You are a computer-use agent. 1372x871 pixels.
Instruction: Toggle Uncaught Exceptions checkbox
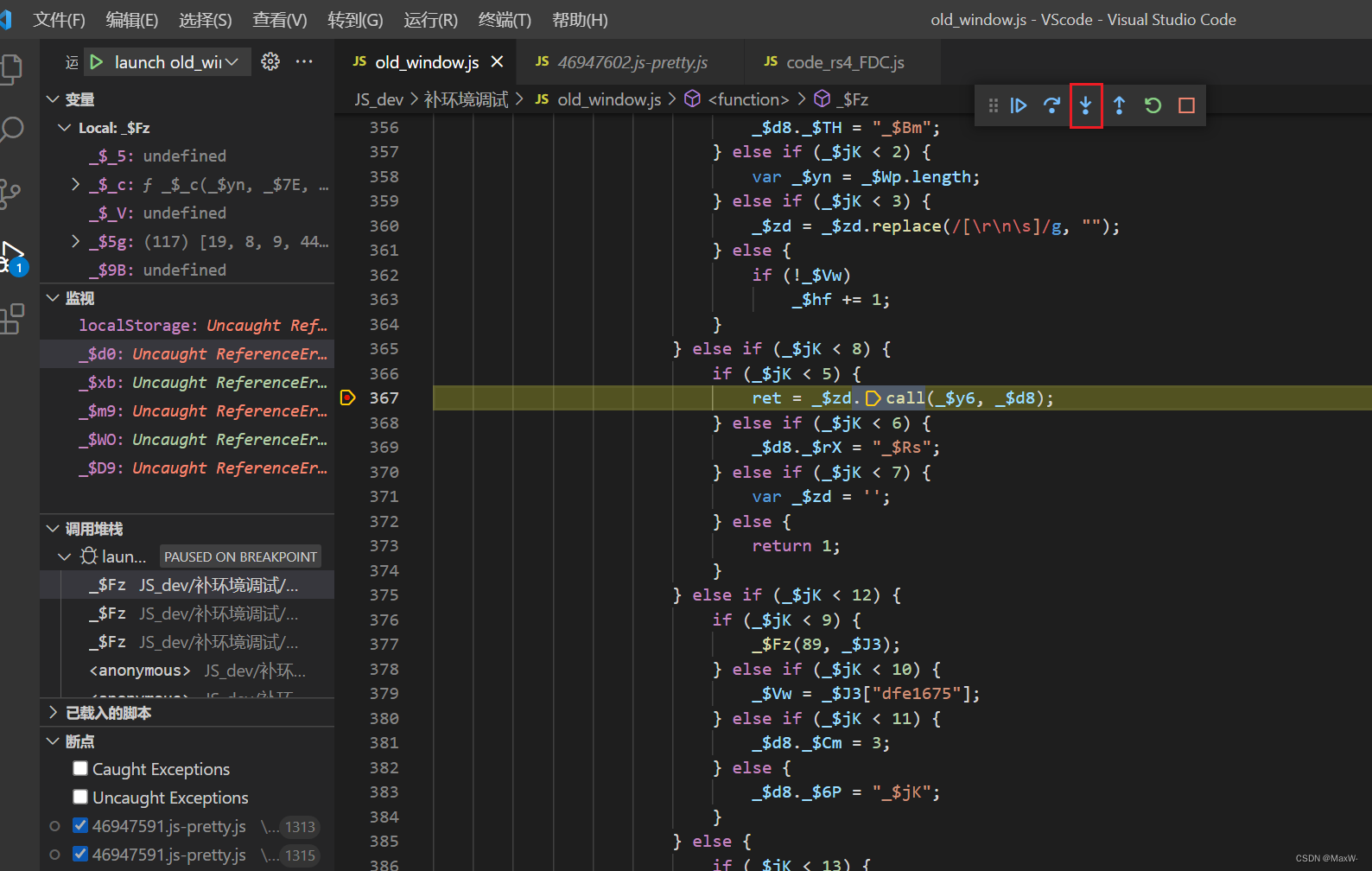(80, 797)
